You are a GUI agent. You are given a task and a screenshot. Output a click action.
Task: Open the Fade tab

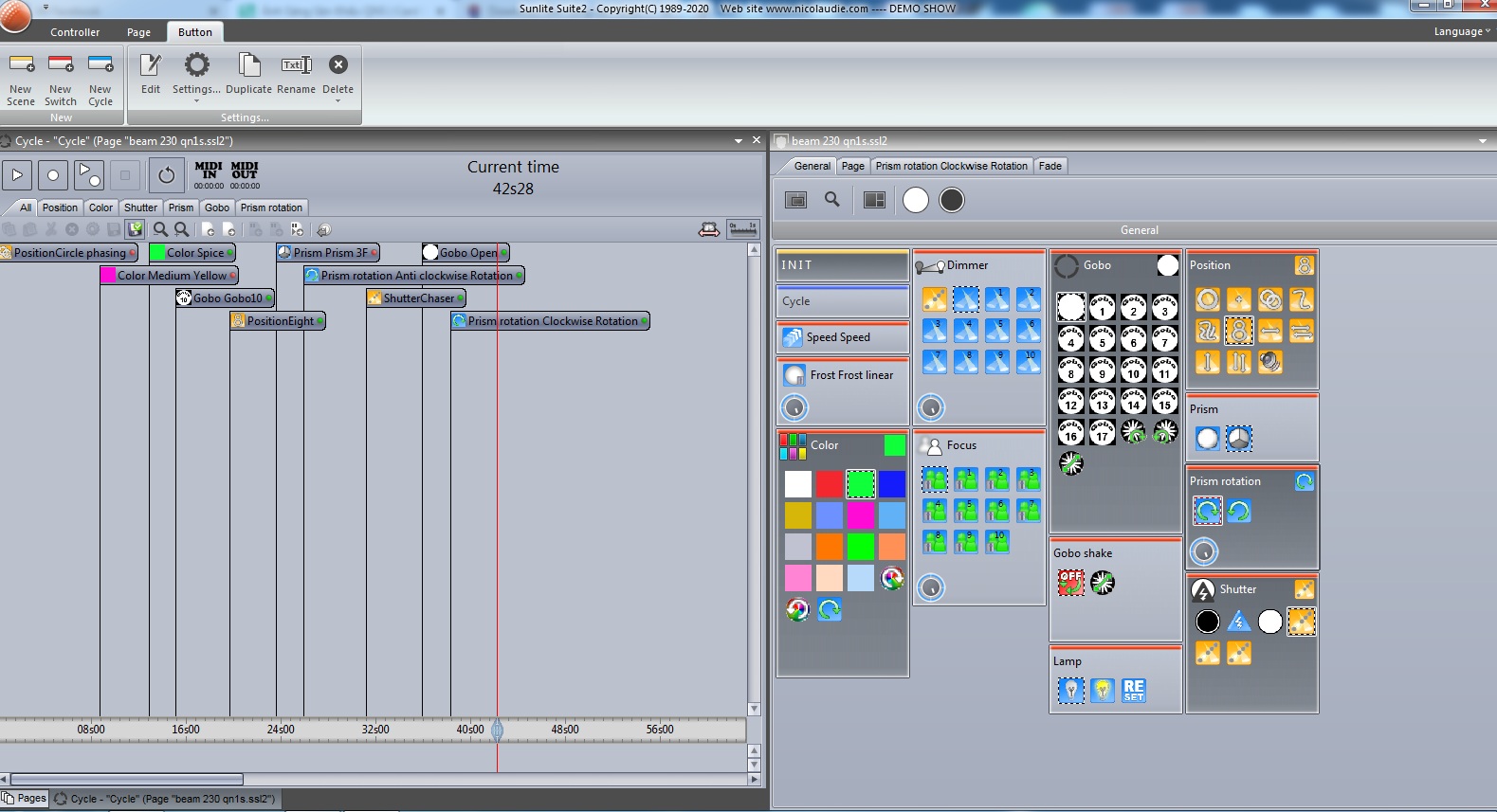[1050, 166]
